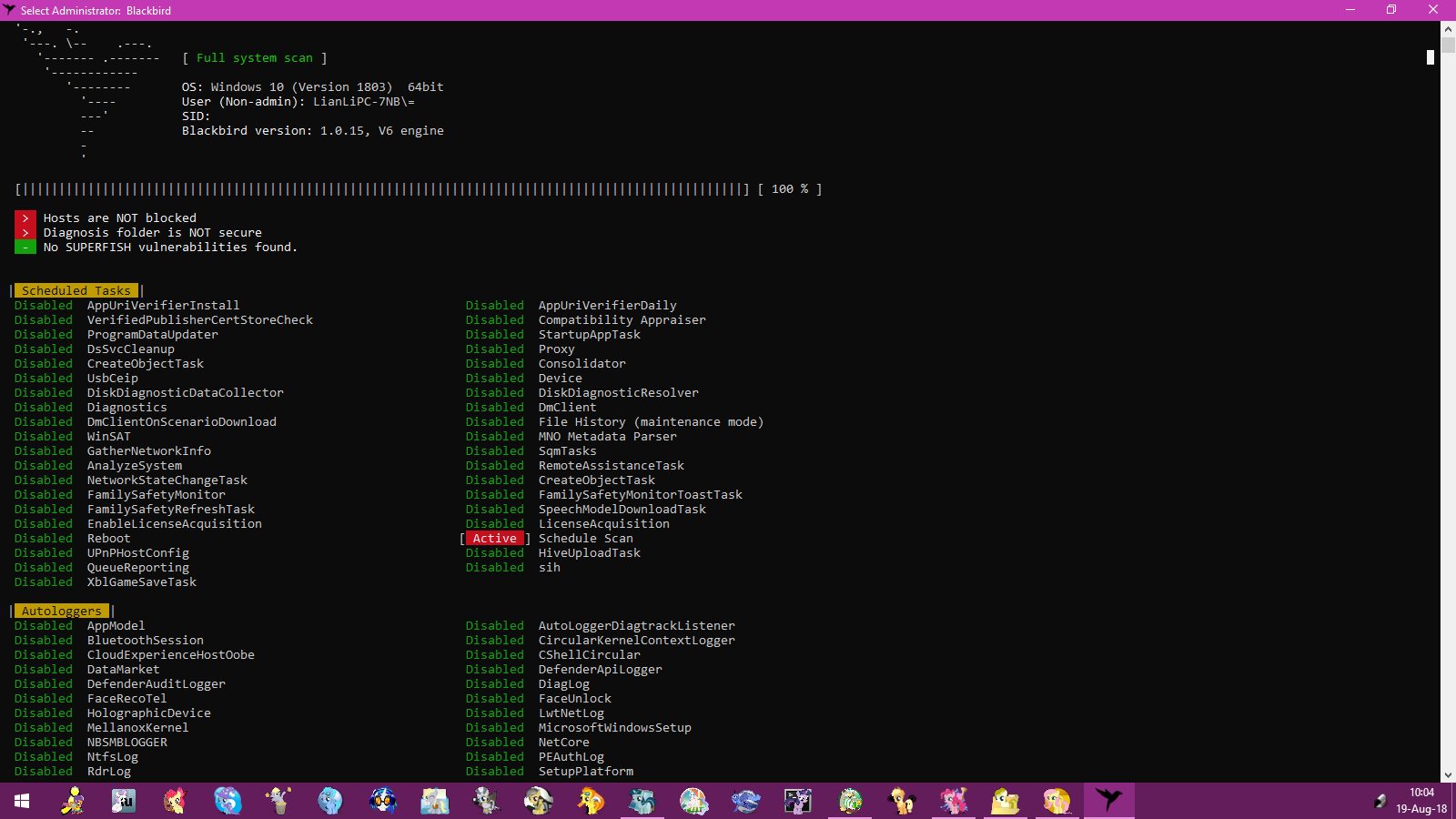Image resolution: width=1456 pixels, height=819 pixels.
Task: Click the 'CloudExperienceHostOobe' entry
Action: point(171,655)
